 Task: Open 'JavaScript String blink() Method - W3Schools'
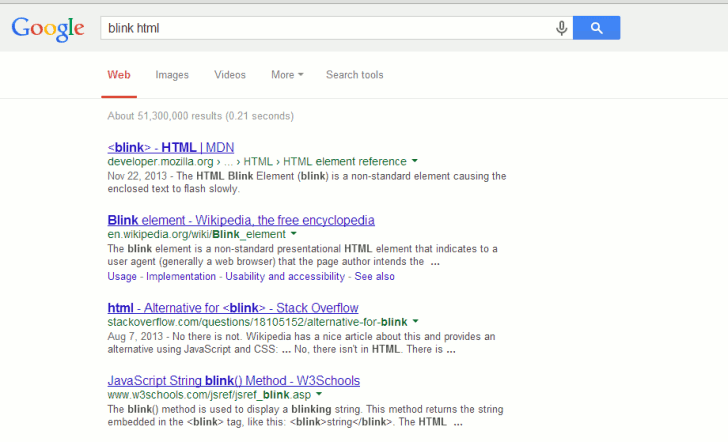coord(234,381)
